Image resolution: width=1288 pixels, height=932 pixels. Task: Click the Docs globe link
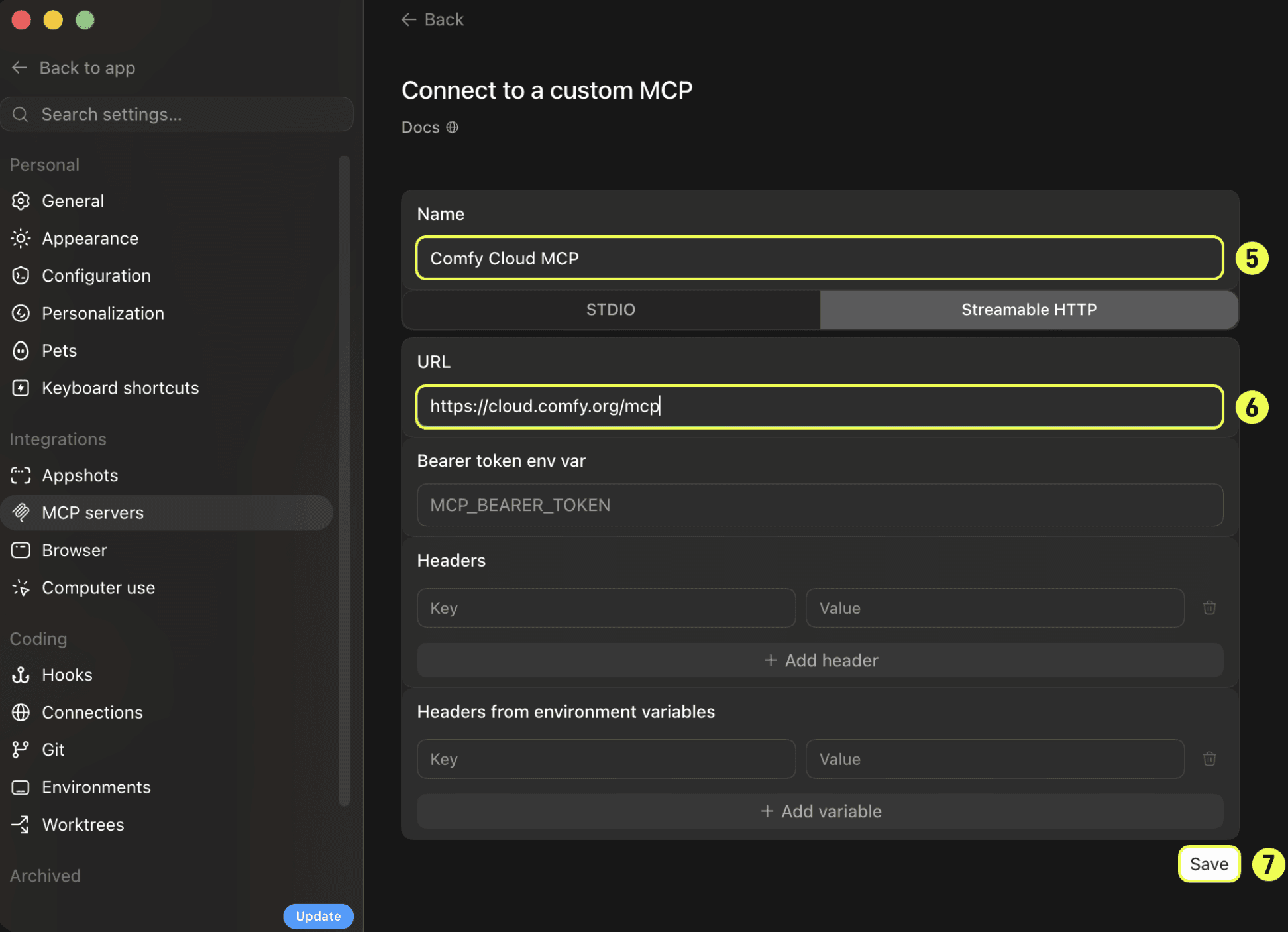pyautogui.click(x=430, y=127)
